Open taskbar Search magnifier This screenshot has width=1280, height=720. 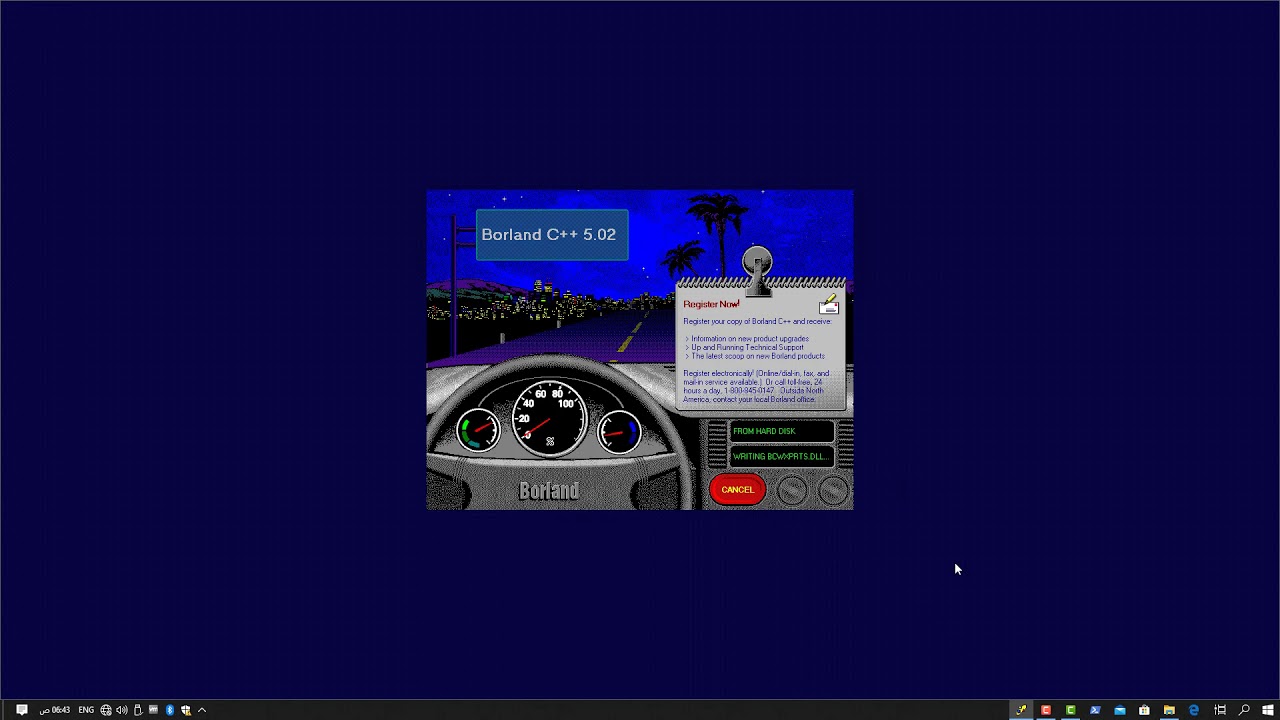pyautogui.click(x=1245, y=710)
